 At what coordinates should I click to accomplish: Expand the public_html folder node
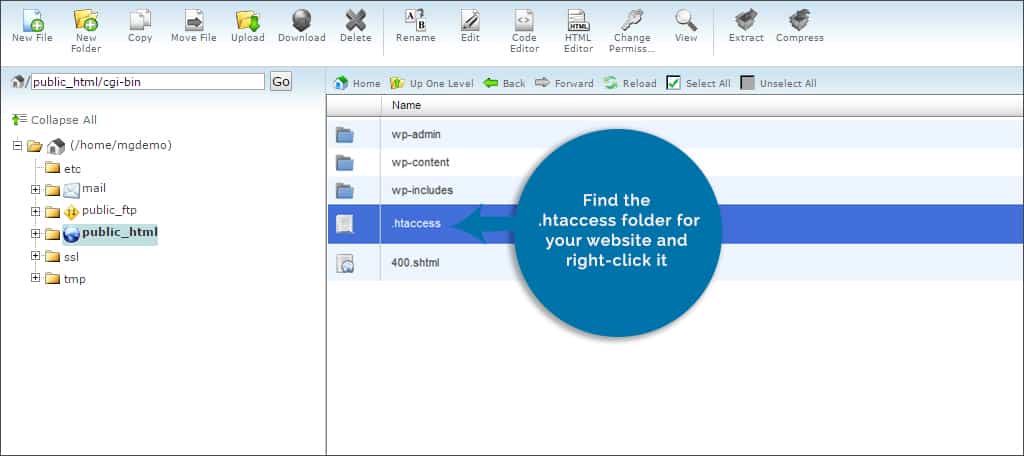[x=36, y=233]
